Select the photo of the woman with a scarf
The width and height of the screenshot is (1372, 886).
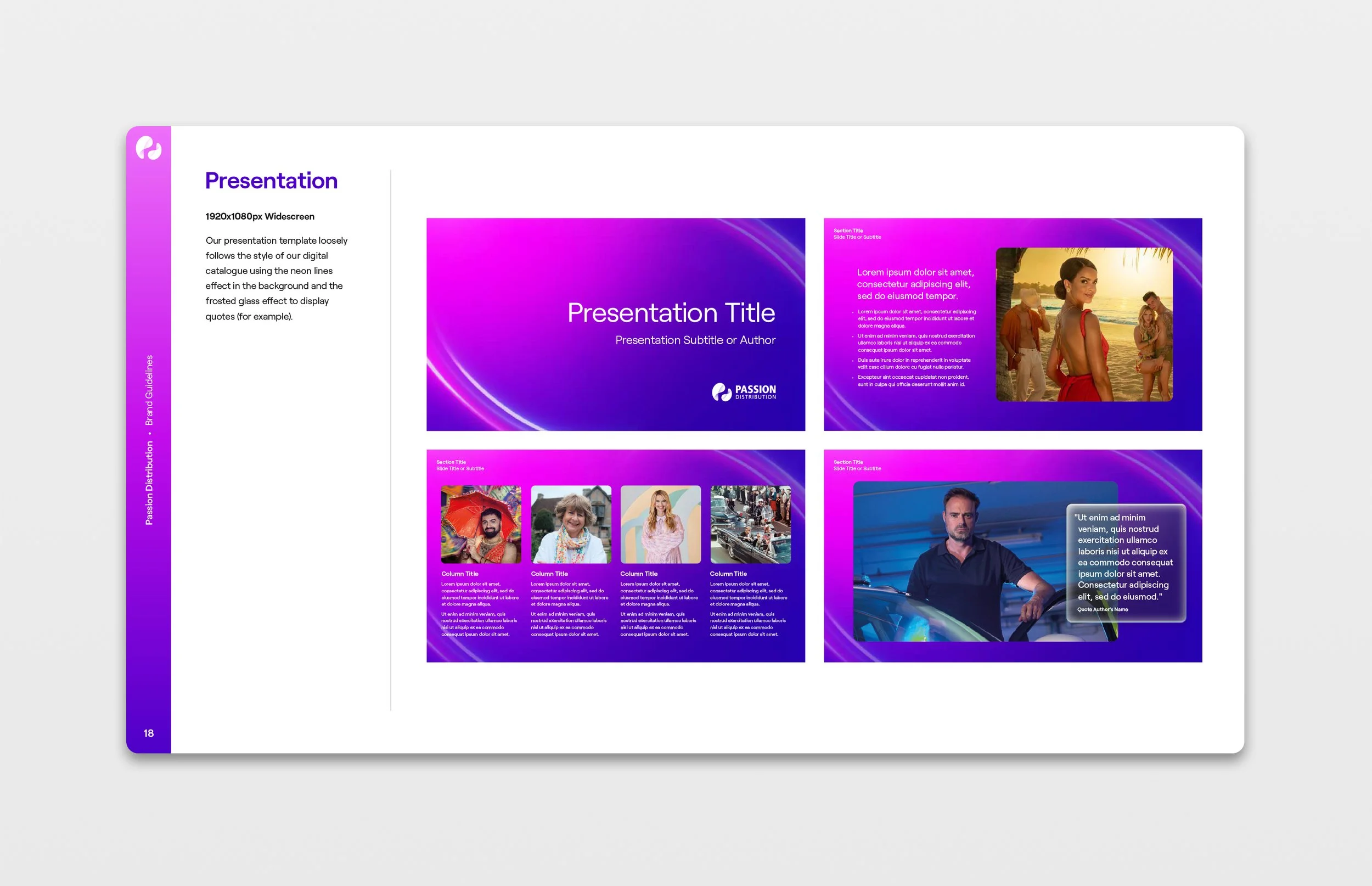[571, 524]
